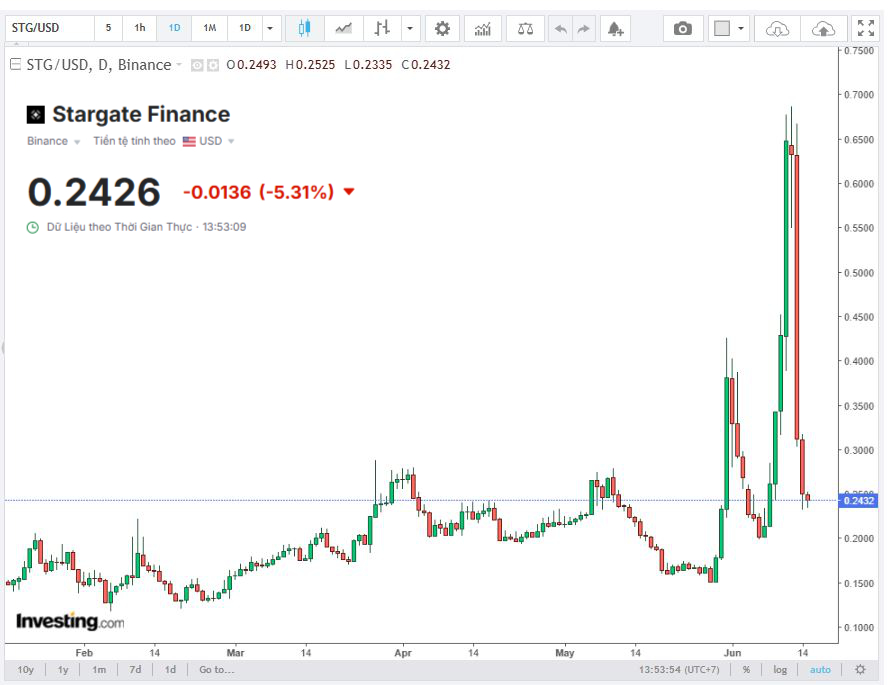Select 5 minute interval
The width and height of the screenshot is (888, 685).
pyautogui.click(x=108, y=28)
